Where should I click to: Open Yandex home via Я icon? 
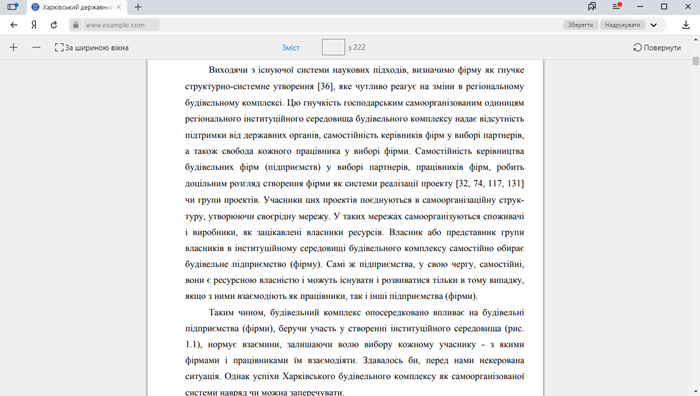tap(34, 25)
